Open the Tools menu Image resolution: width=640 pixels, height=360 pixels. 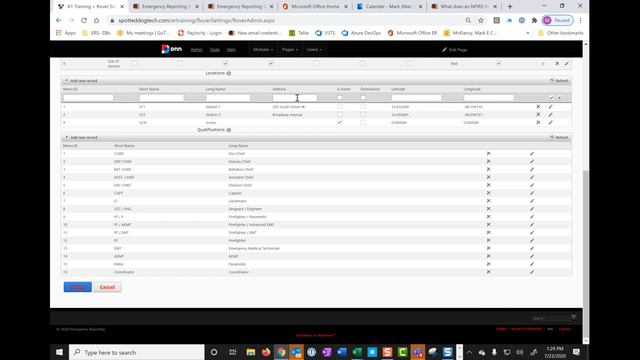(215, 50)
